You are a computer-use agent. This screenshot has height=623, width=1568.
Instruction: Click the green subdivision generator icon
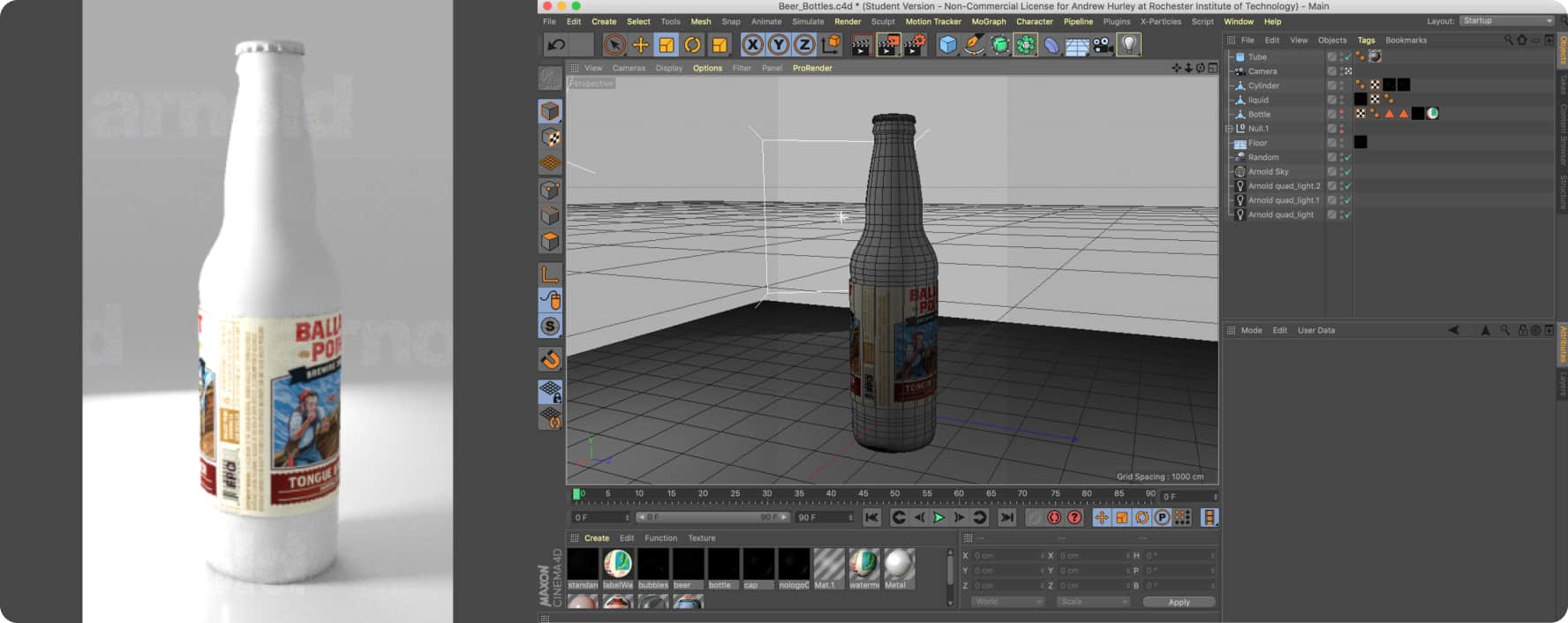click(x=999, y=45)
